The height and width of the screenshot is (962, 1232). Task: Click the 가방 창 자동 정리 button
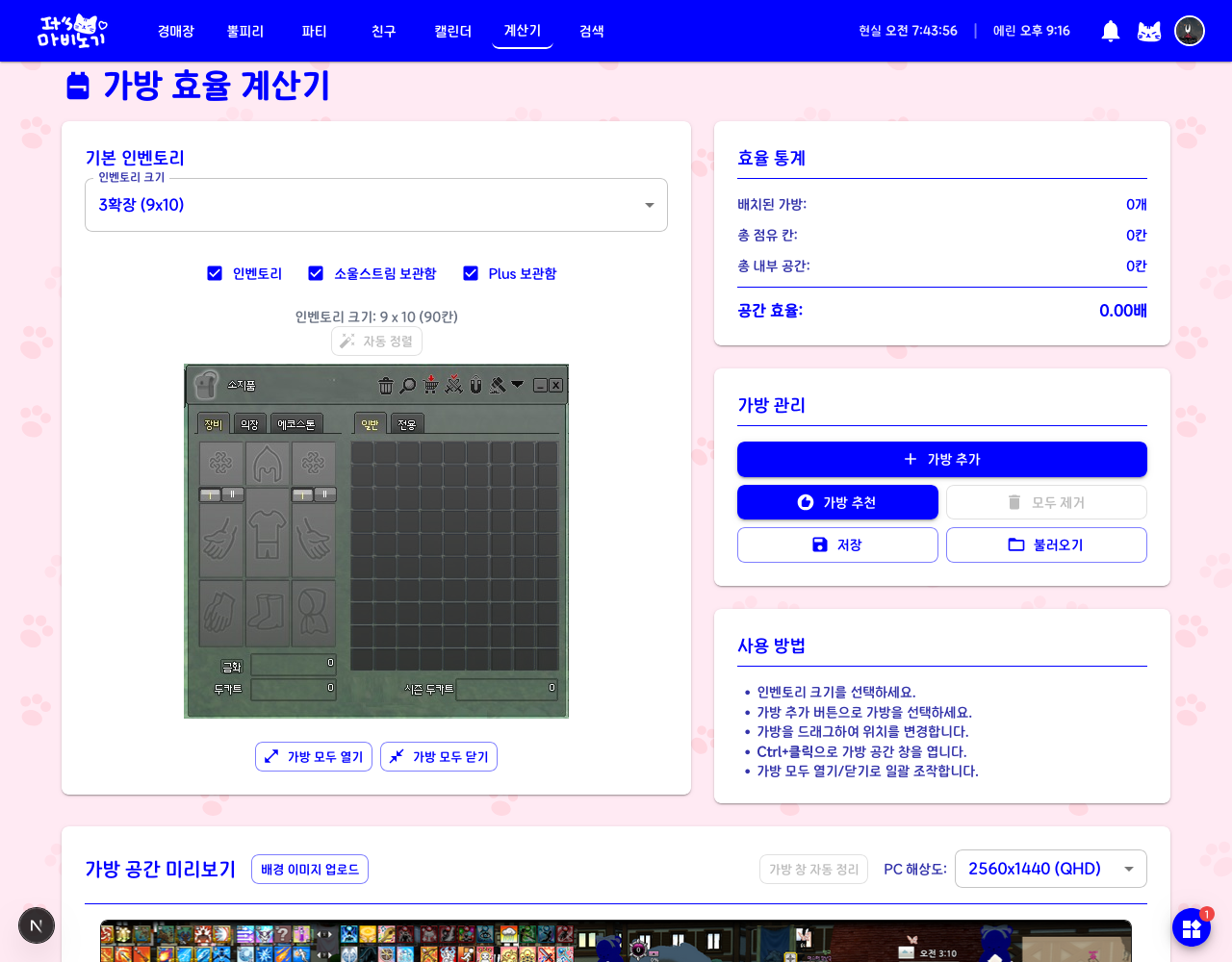click(813, 869)
